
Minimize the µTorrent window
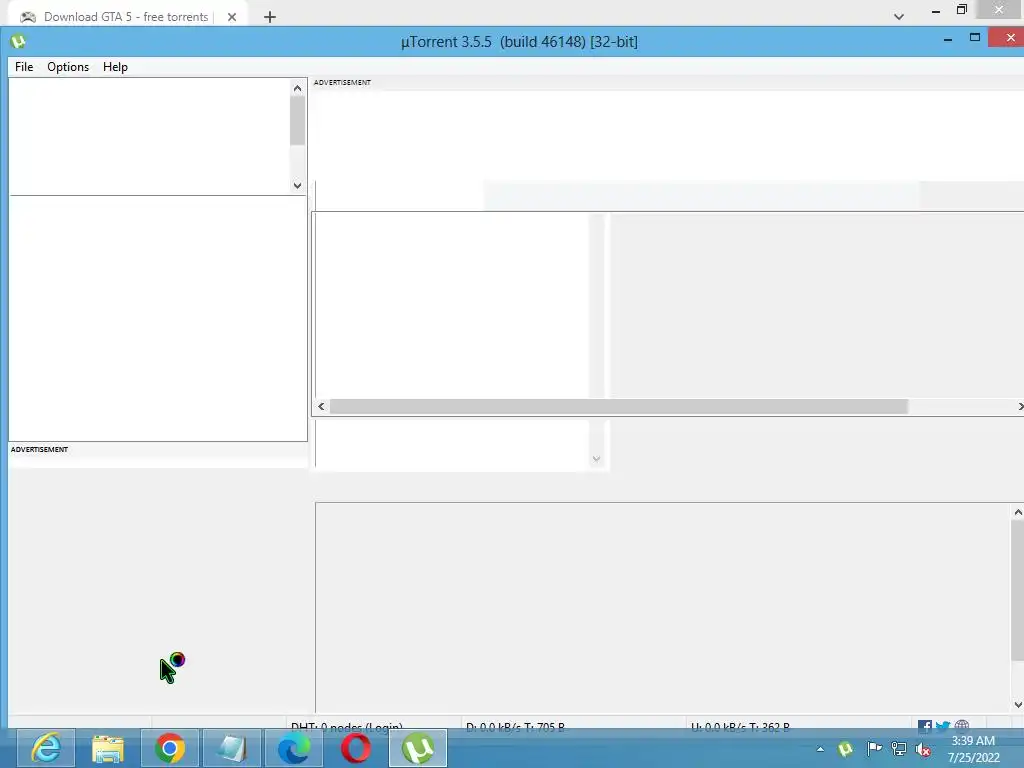948,40
